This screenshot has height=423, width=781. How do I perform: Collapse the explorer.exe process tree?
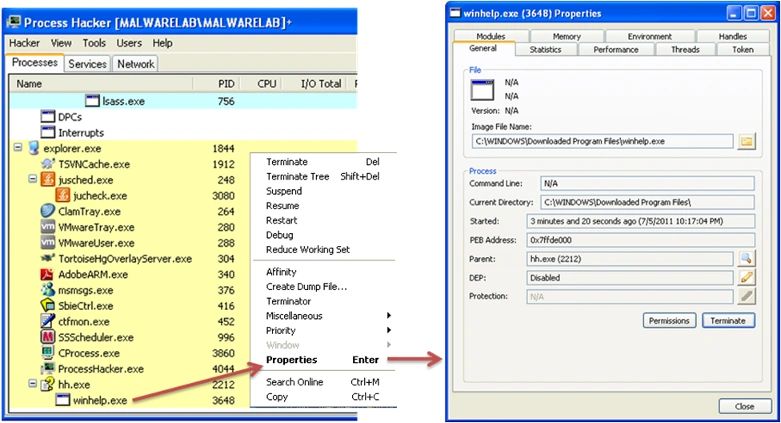(x=18, y=147)
